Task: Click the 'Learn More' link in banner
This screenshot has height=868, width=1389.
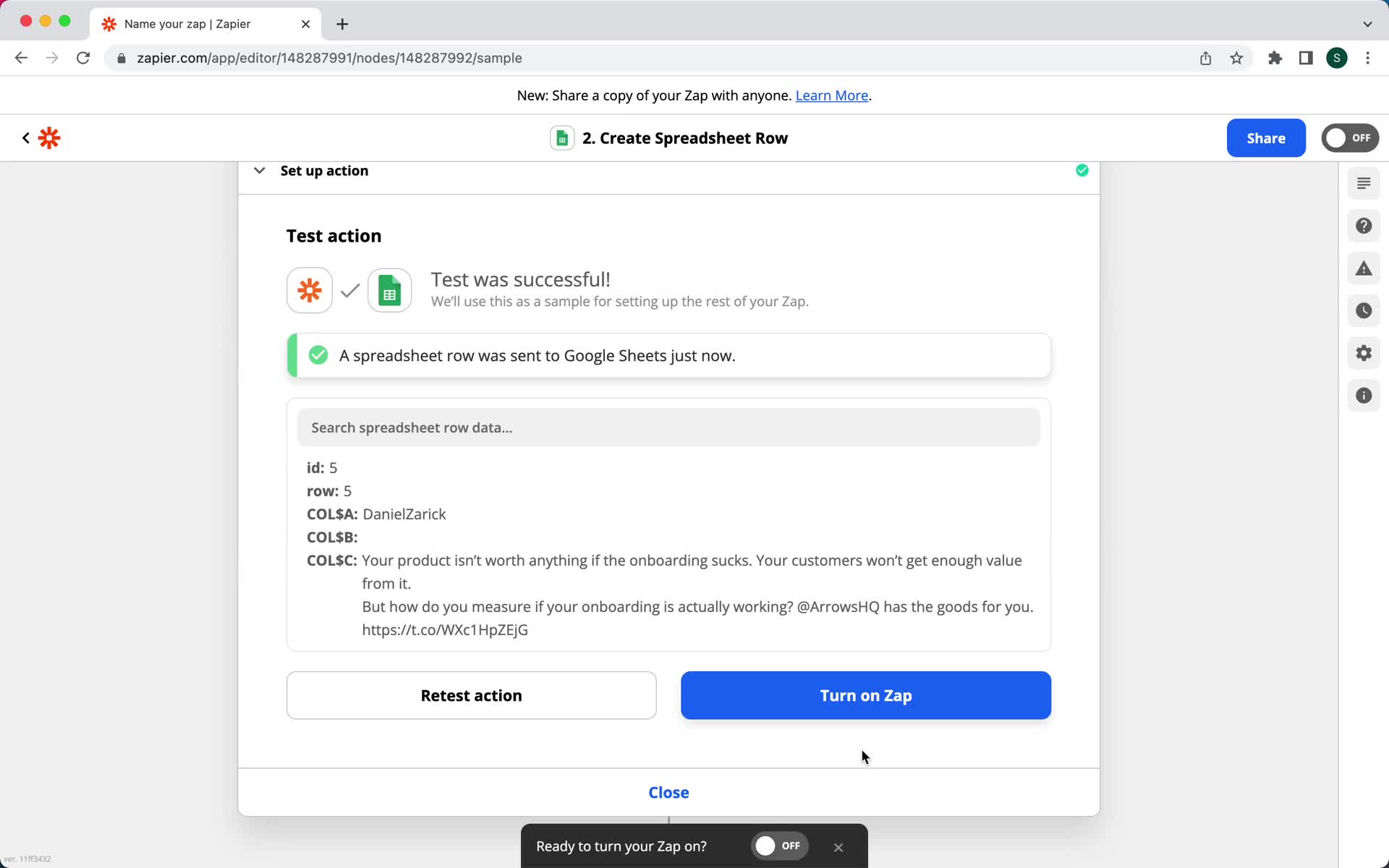Action: [831, 95]
